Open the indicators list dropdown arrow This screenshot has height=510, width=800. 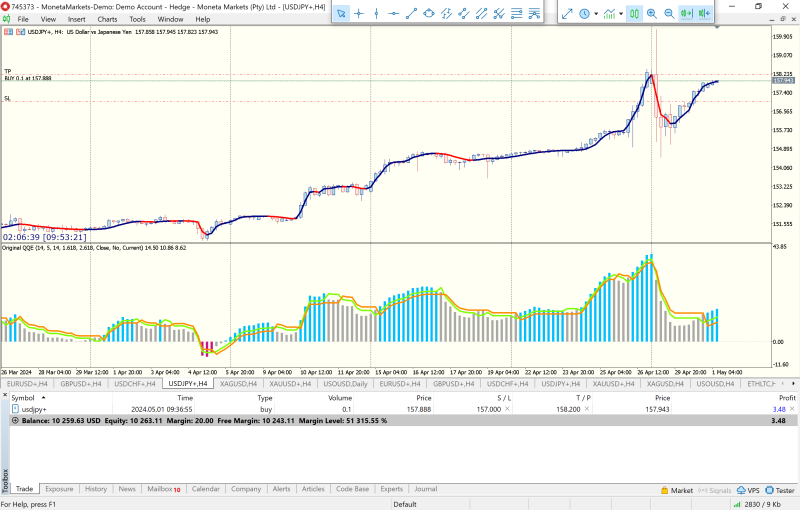click(x=621, y=14)
